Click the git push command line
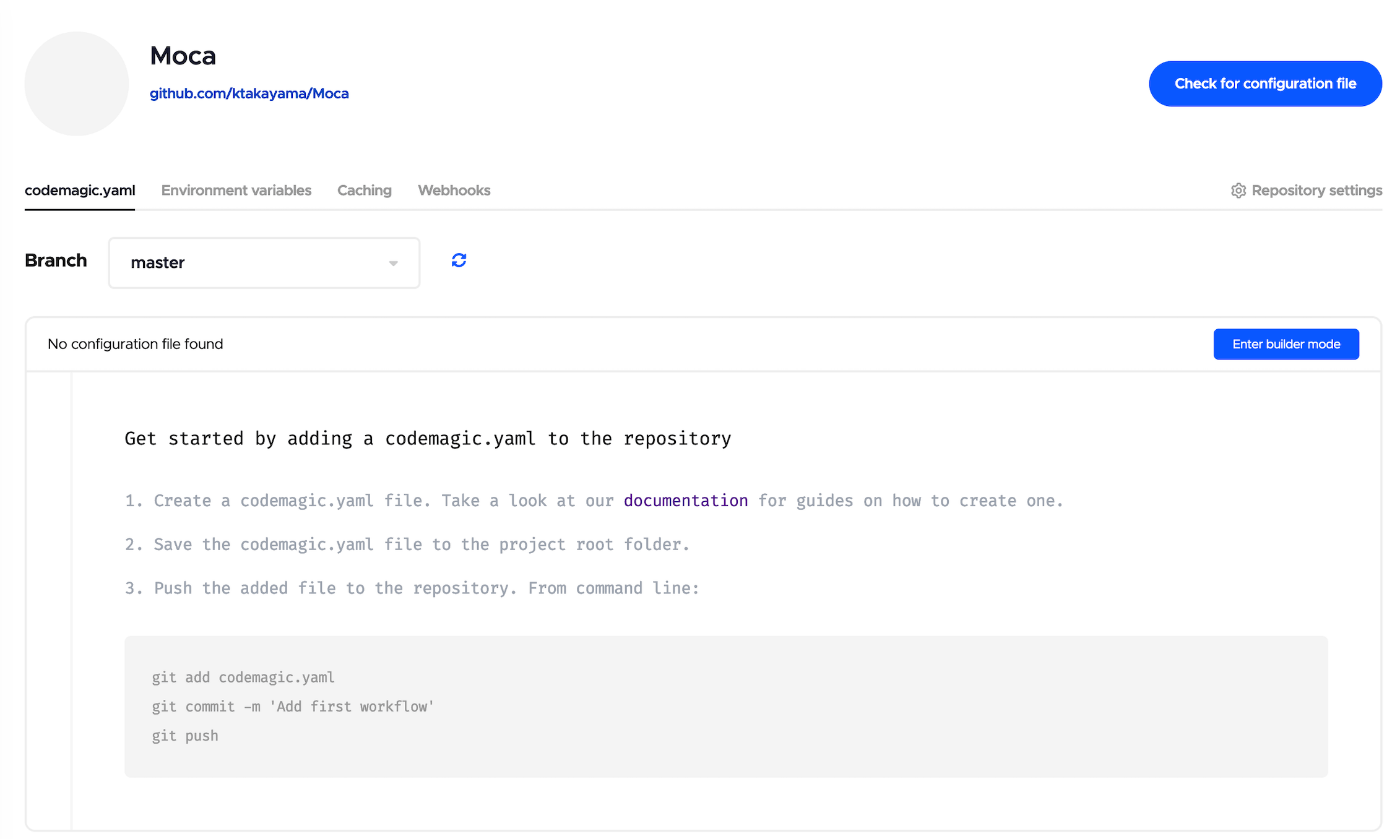 pos(185,736)
